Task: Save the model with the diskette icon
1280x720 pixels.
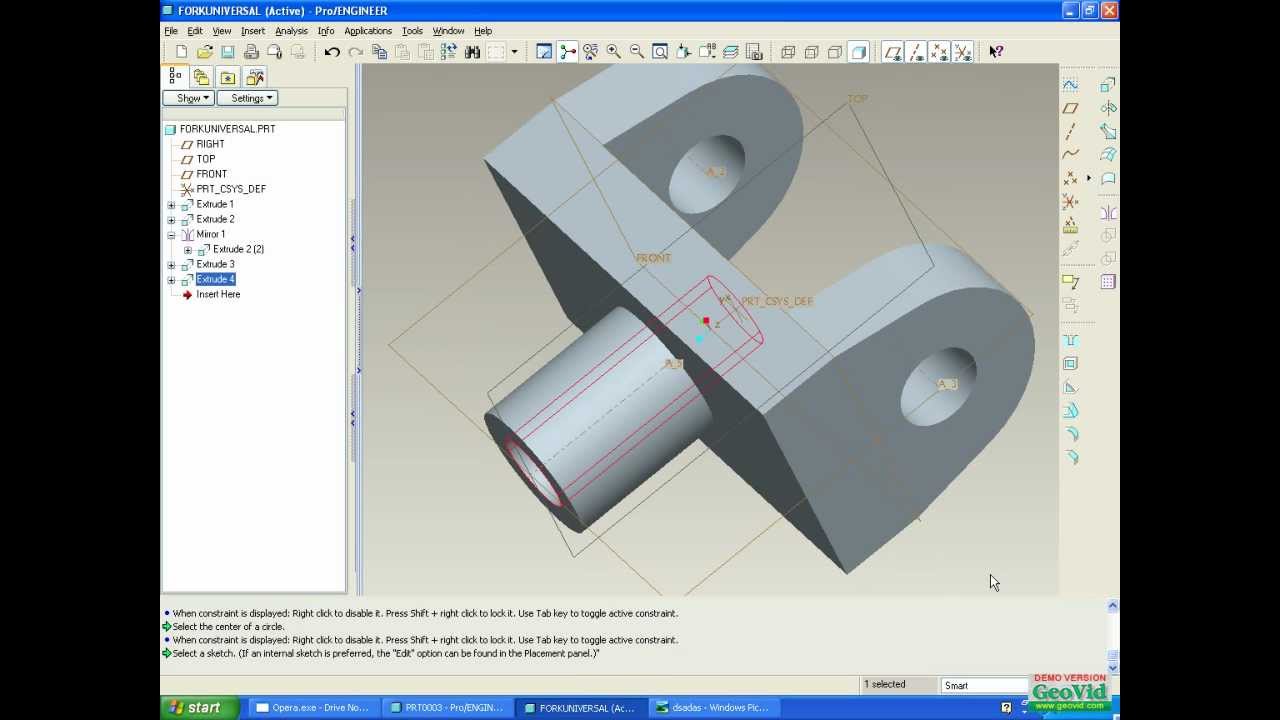Action: point(227,52)
